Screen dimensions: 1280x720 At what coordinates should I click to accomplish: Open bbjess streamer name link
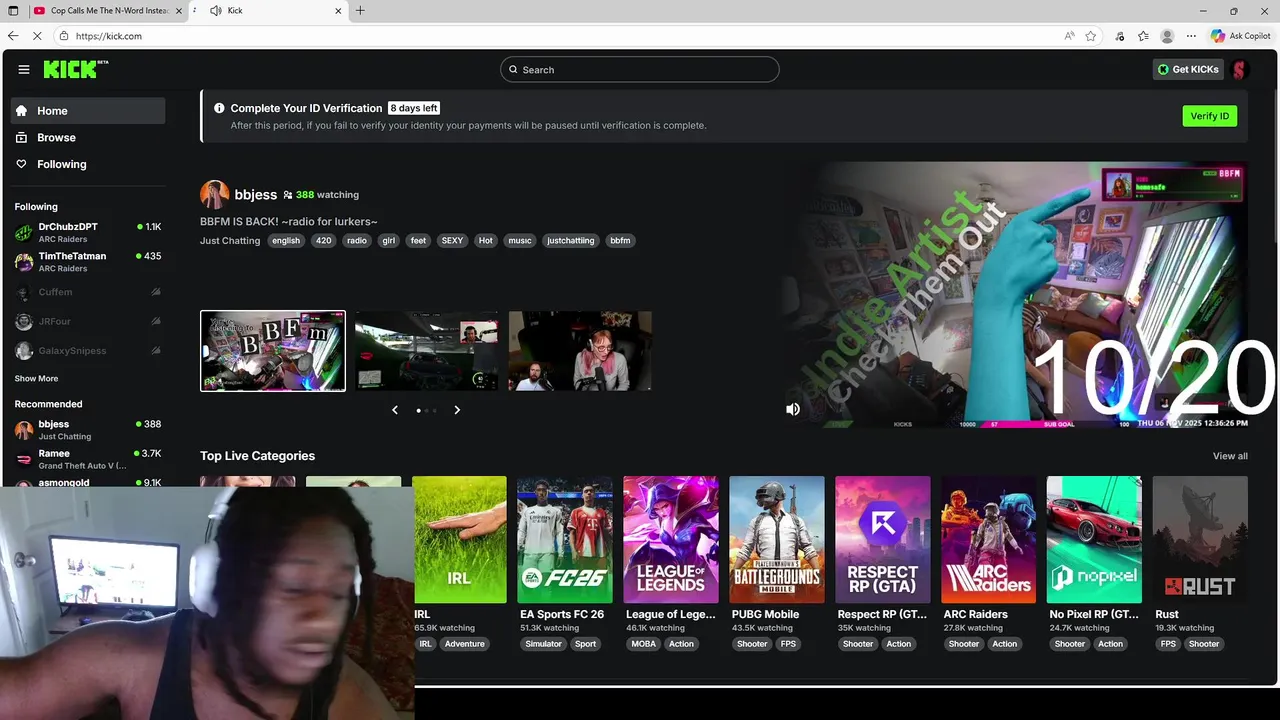point(255,194)
